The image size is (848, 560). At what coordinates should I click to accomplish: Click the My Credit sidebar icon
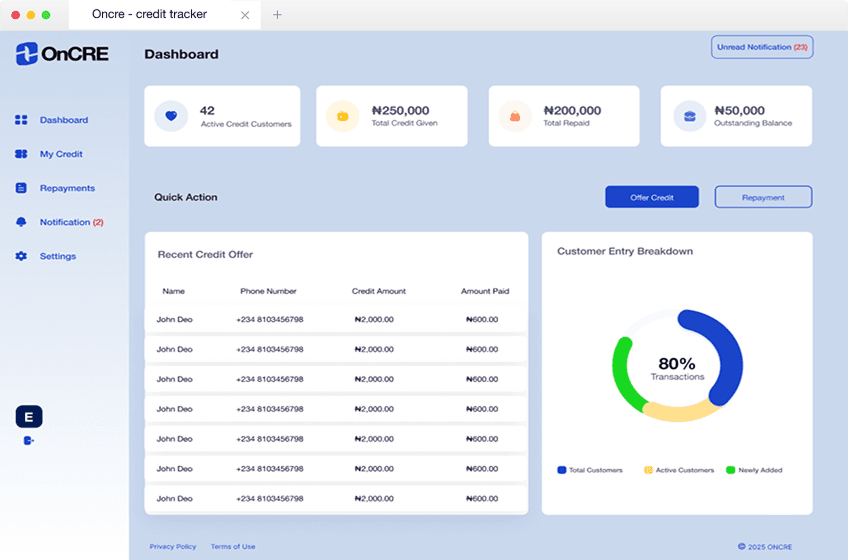click(x=21, y=154)
